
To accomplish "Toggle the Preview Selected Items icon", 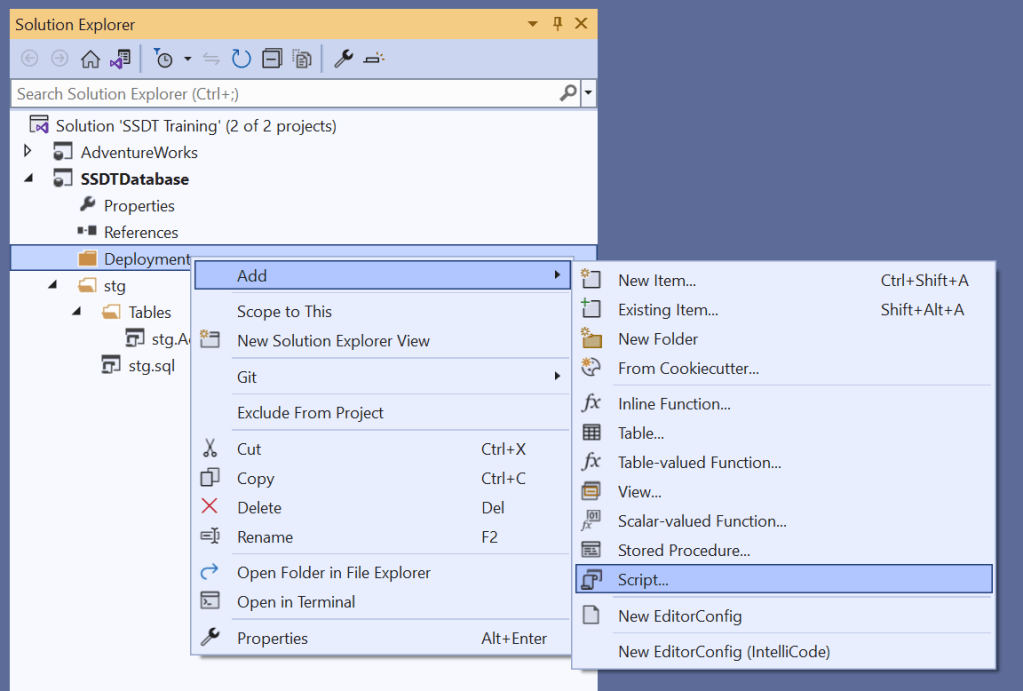I will [x=374, y=59].
